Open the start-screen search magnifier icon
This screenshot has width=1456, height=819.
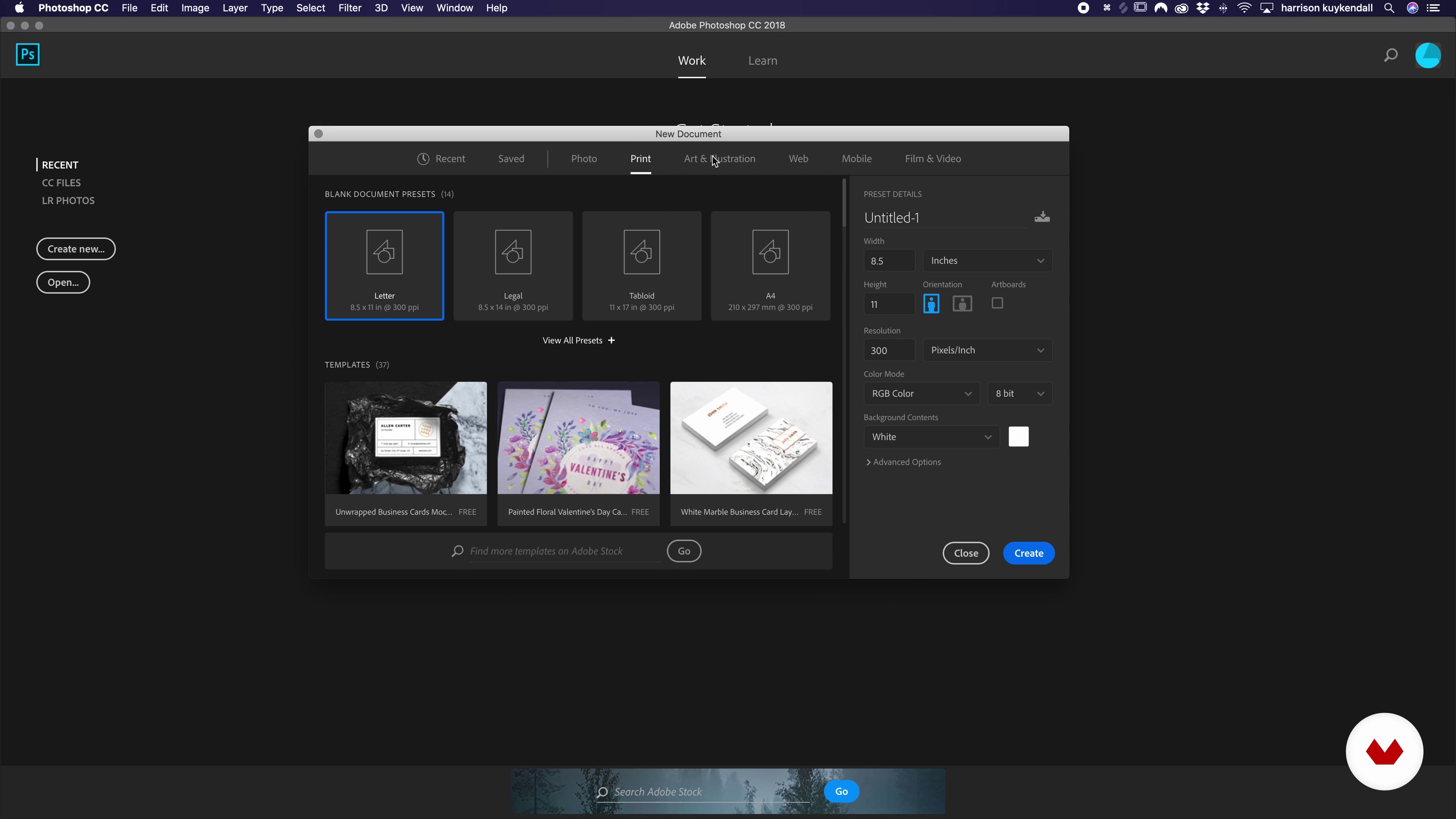pyautogui.click(x=1390, y=55)
